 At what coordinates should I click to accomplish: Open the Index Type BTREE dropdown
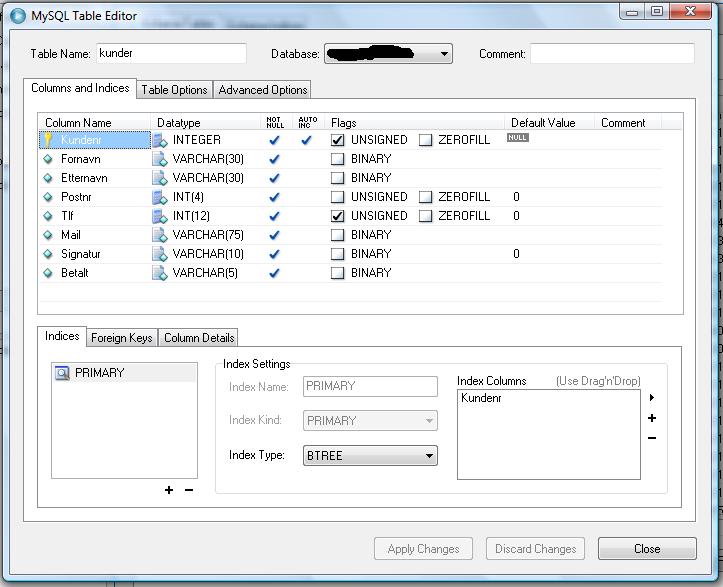tap(370, 456)
